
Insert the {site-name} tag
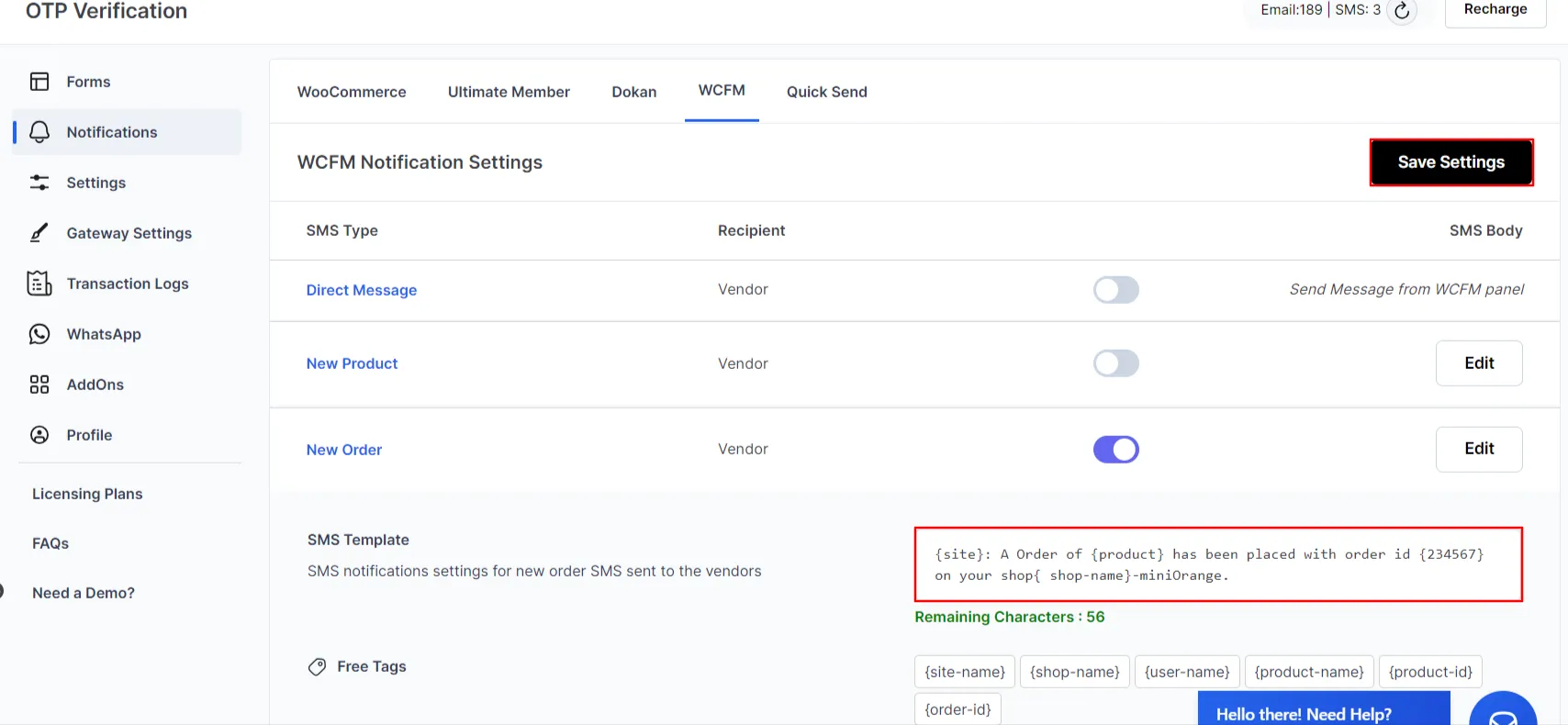965,672
